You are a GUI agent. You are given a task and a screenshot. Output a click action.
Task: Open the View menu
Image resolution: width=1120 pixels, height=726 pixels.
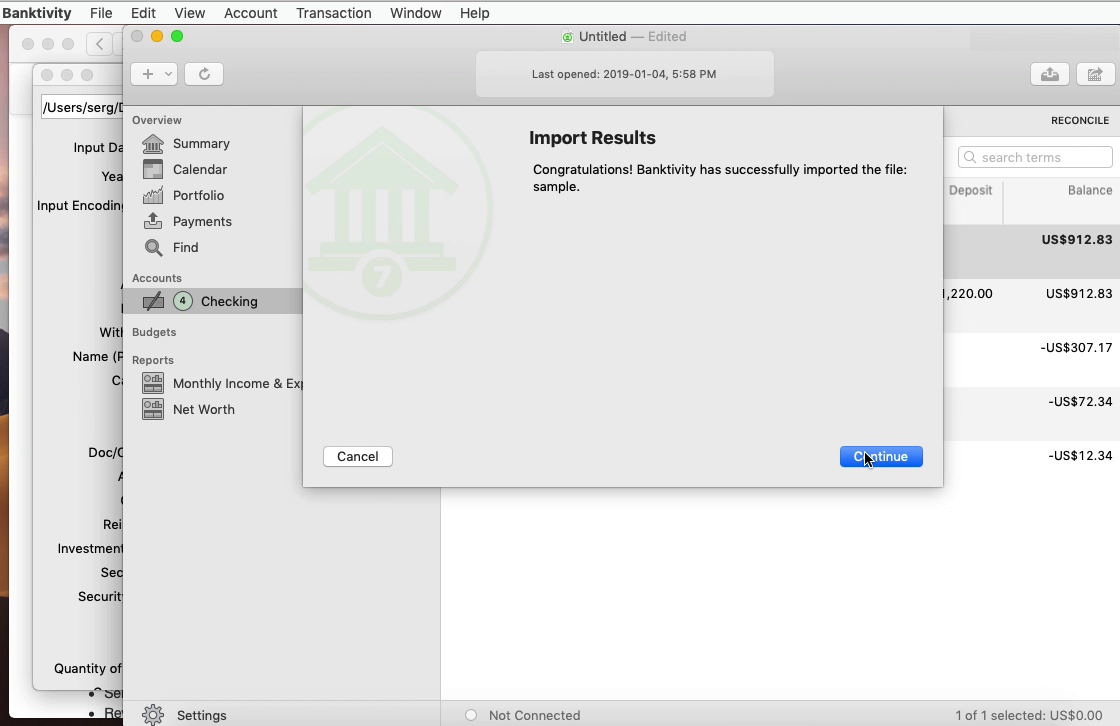[x=189, y=13]
